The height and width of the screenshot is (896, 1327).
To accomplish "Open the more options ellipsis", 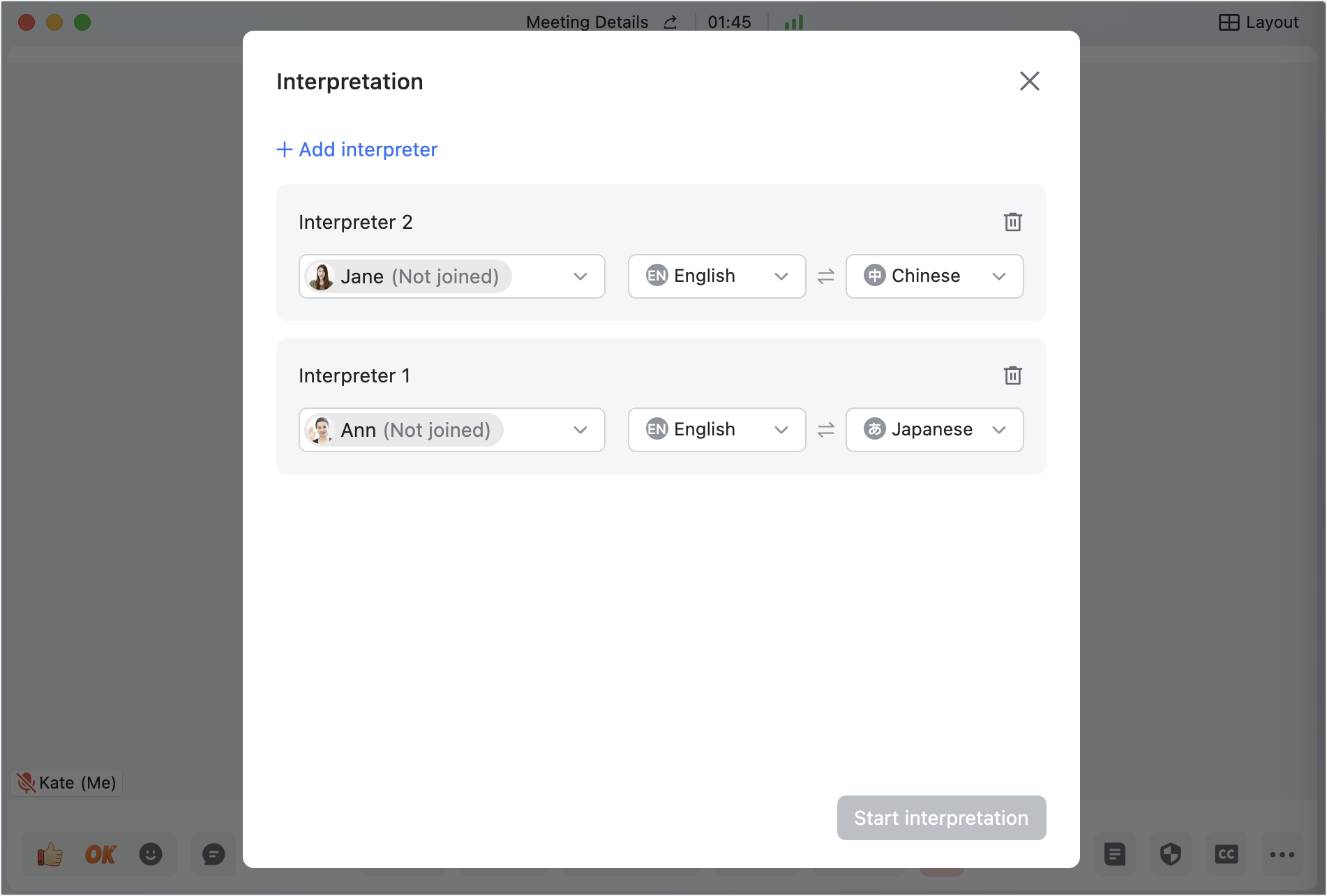I will coord(1282,854).
